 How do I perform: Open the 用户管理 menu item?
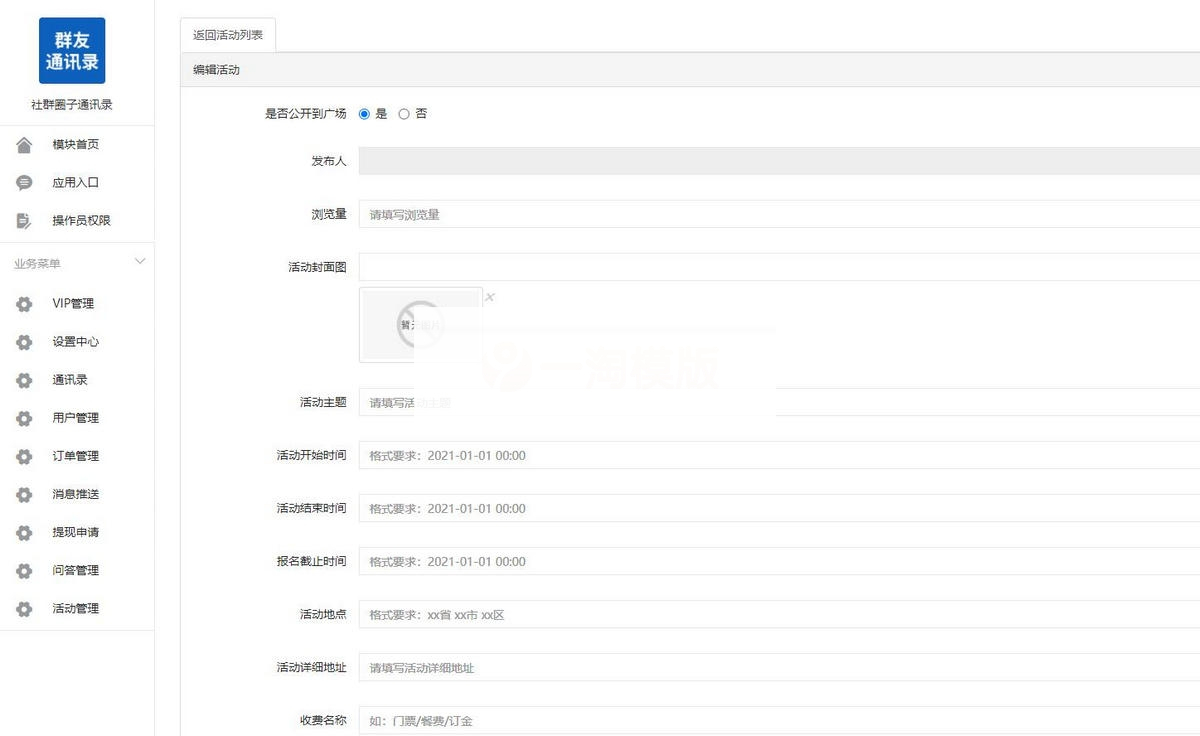74,418
